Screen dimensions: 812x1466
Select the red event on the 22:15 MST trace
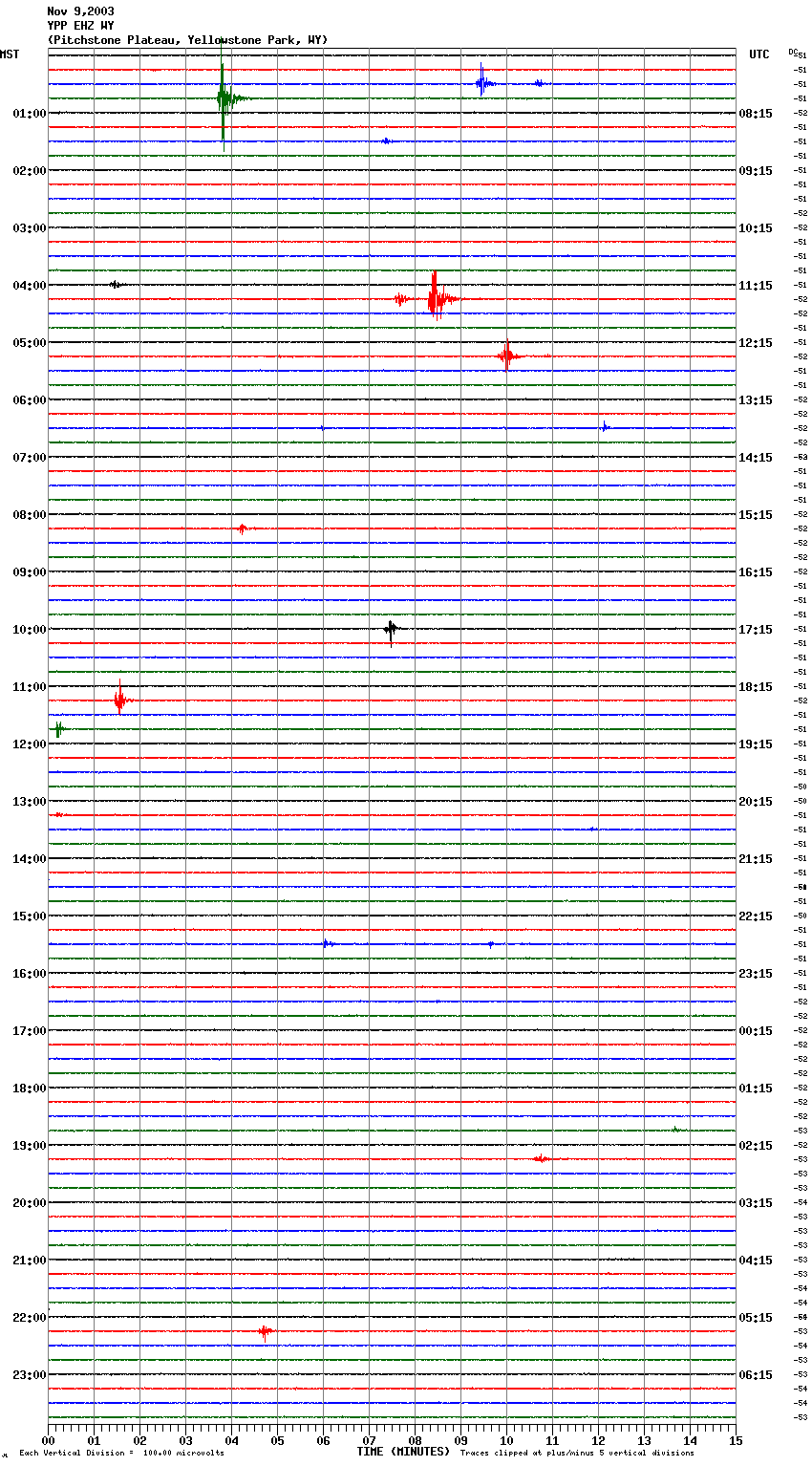(x=266, y=1330)
